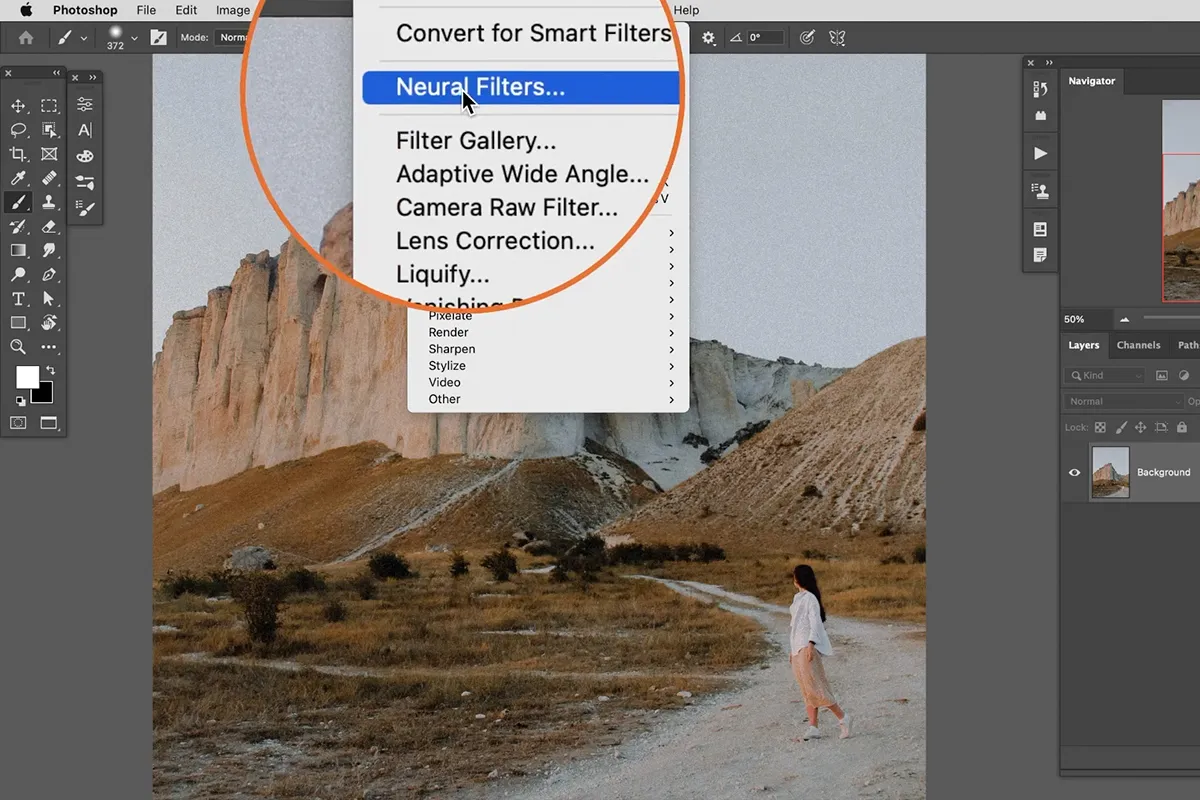Switch to the Channels tab

coord(1139,345)
